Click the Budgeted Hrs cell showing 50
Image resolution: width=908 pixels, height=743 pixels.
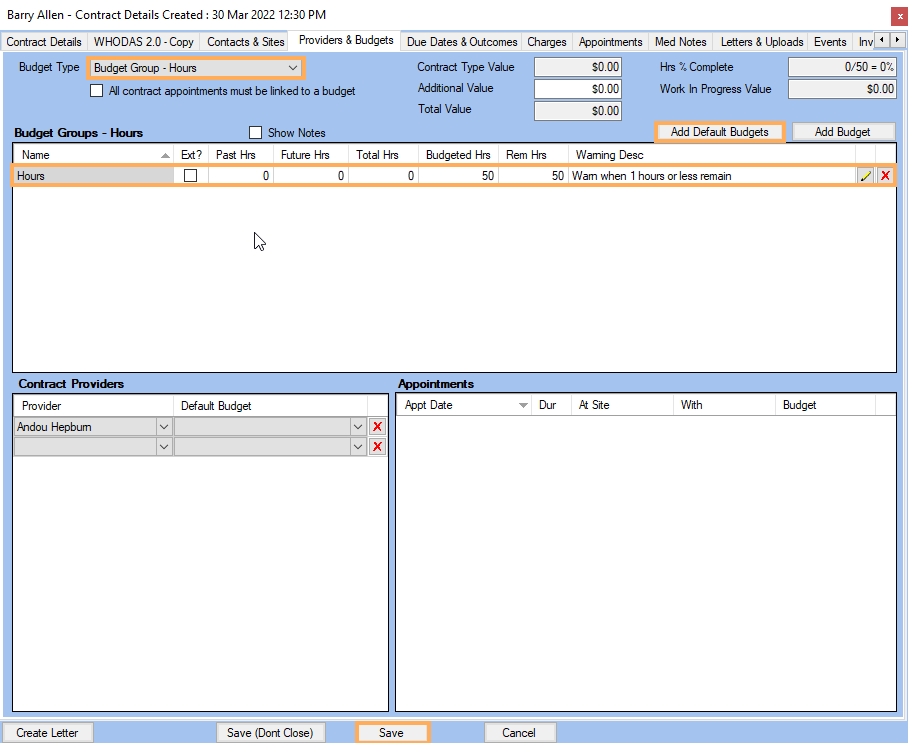click(x=458, y=176)
